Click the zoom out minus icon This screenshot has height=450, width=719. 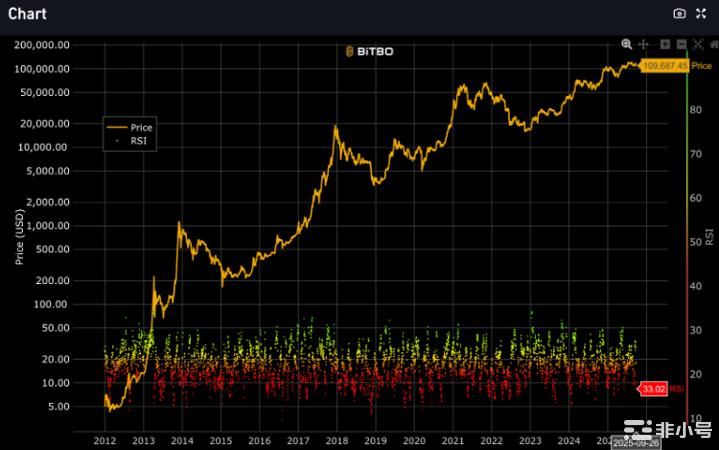point(681,44)
